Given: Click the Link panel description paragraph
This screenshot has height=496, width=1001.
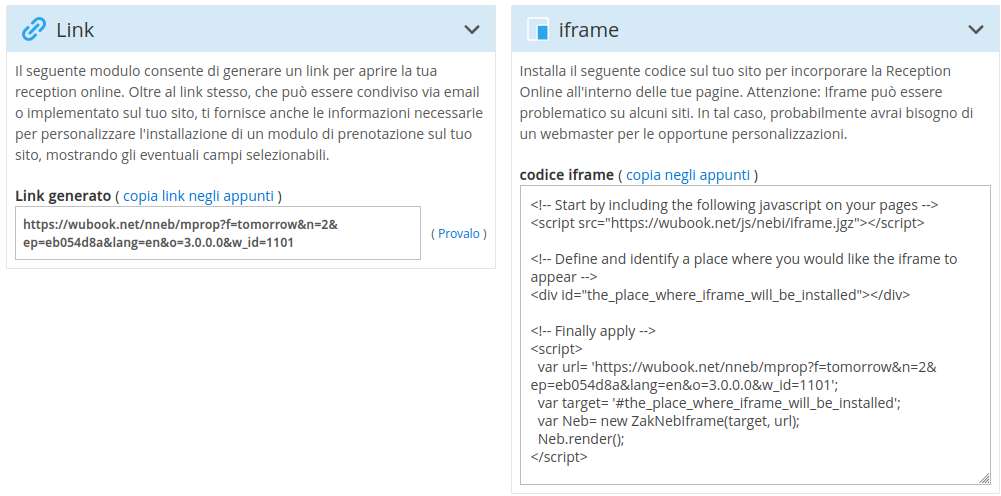Looking at the screenshot, I should coord(249,113).
